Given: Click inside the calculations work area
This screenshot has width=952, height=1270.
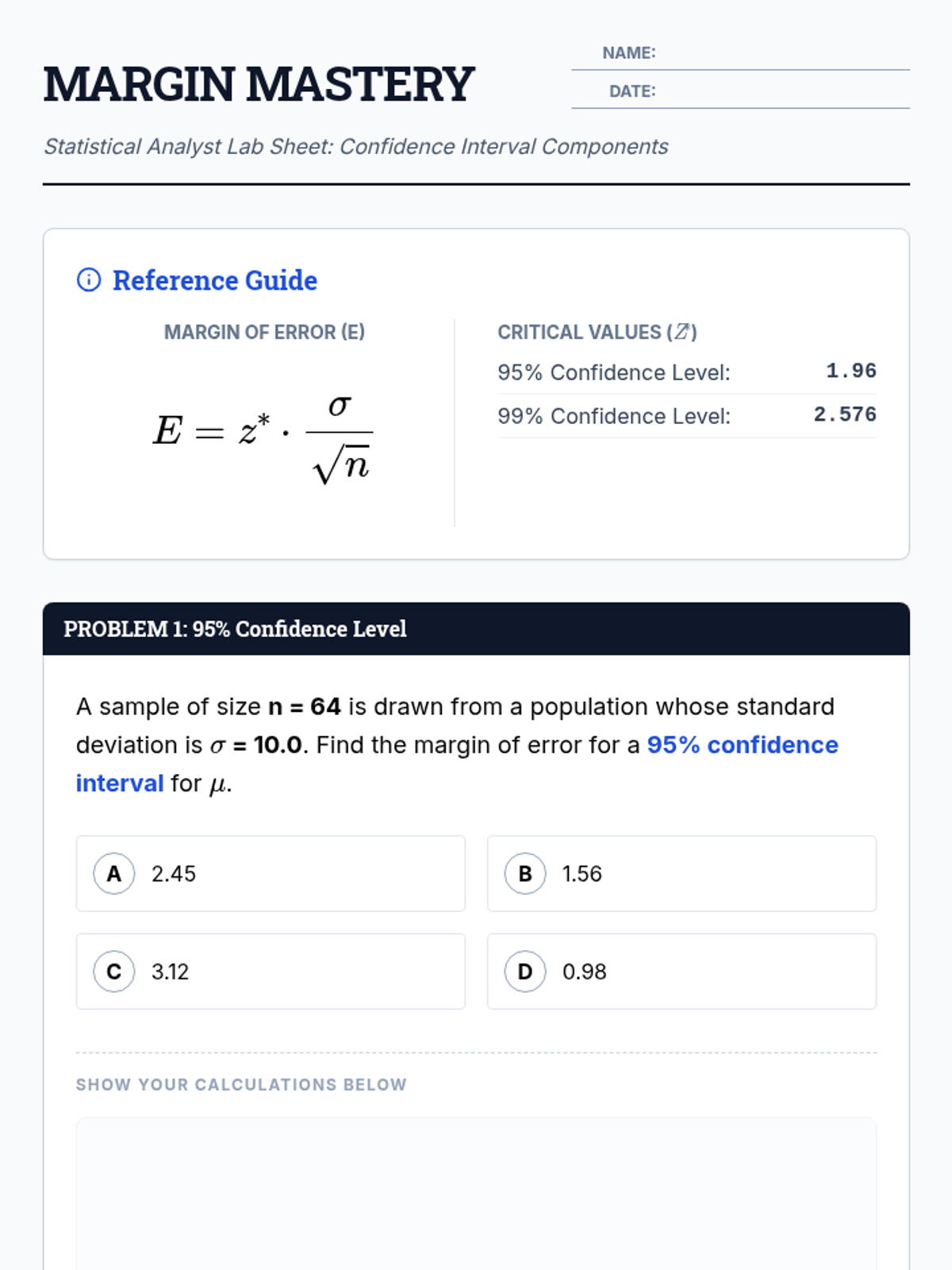Looking at the screenshot, I should 476,1191.
